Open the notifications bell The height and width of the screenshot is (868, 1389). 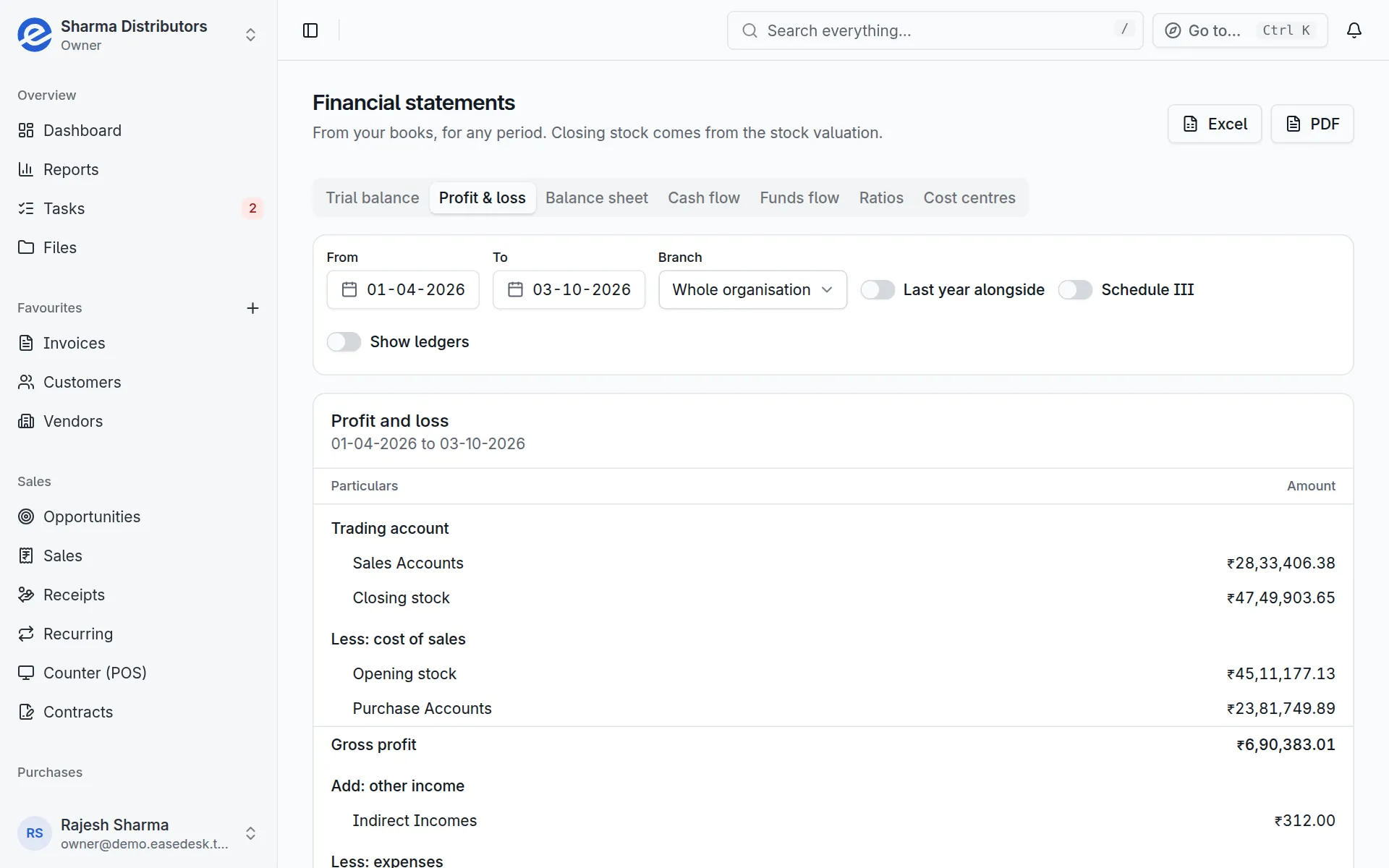[x=1354, y=30]
